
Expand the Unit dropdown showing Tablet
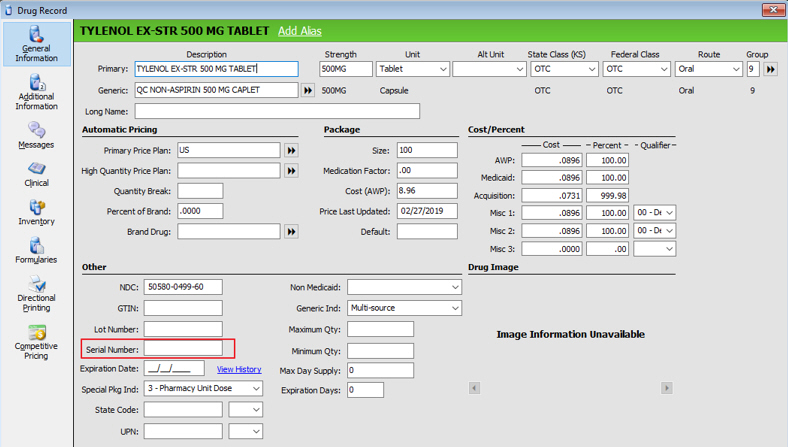(443, 69)
